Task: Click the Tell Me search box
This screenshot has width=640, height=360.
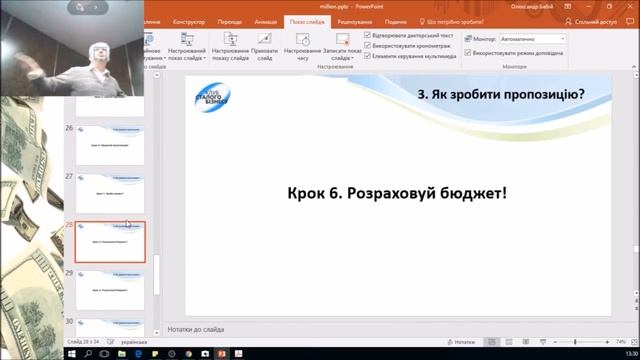Action: [x=451, y=22]
